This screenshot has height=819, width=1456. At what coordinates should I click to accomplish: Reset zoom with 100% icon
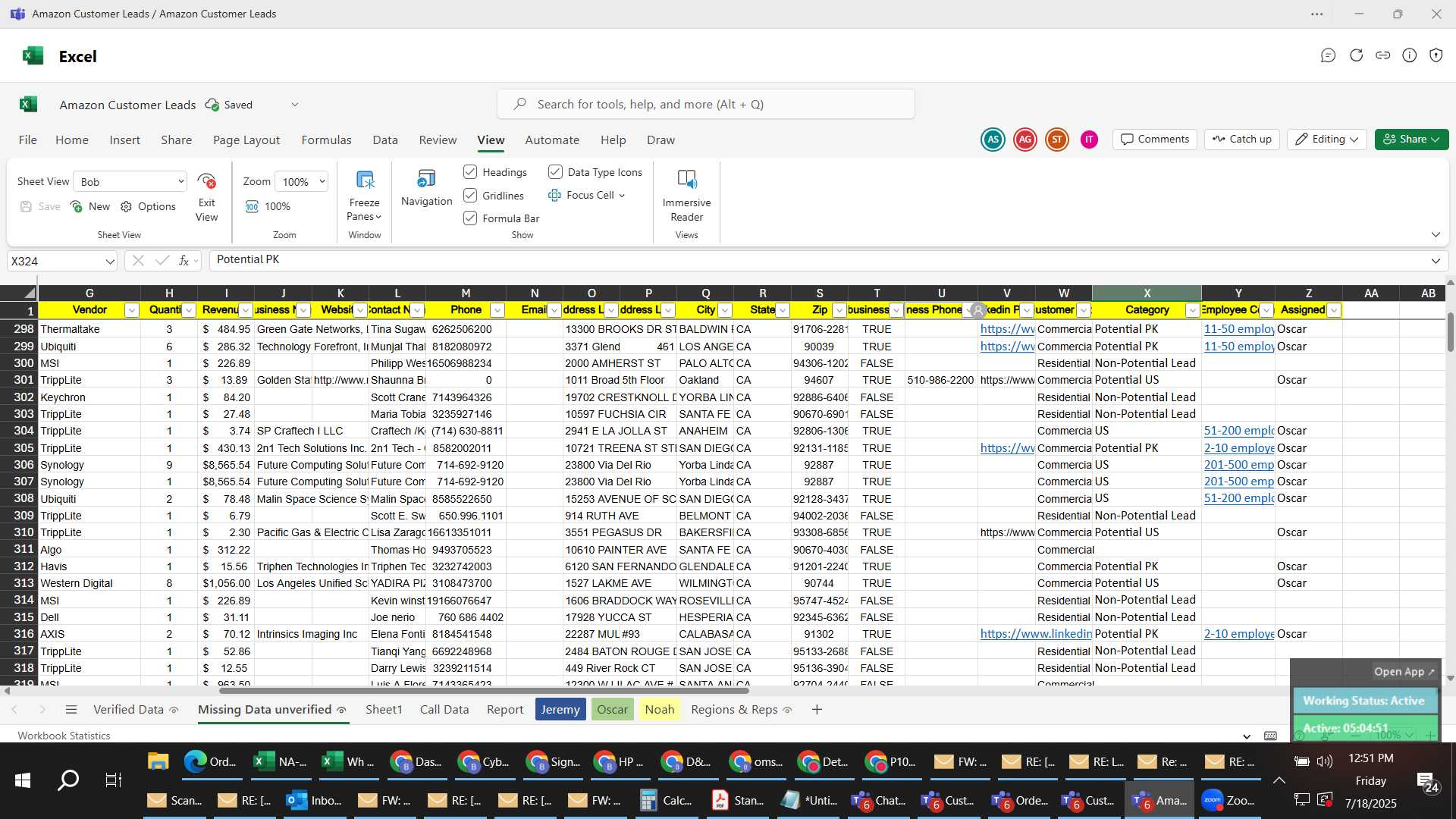pos(252,206)
